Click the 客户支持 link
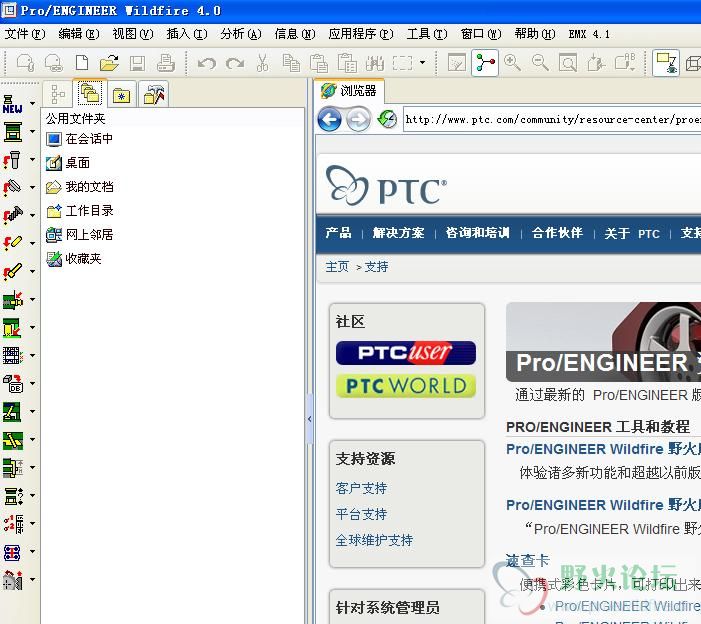The width and height of the screenshot is (701, 624). point(361,488)
